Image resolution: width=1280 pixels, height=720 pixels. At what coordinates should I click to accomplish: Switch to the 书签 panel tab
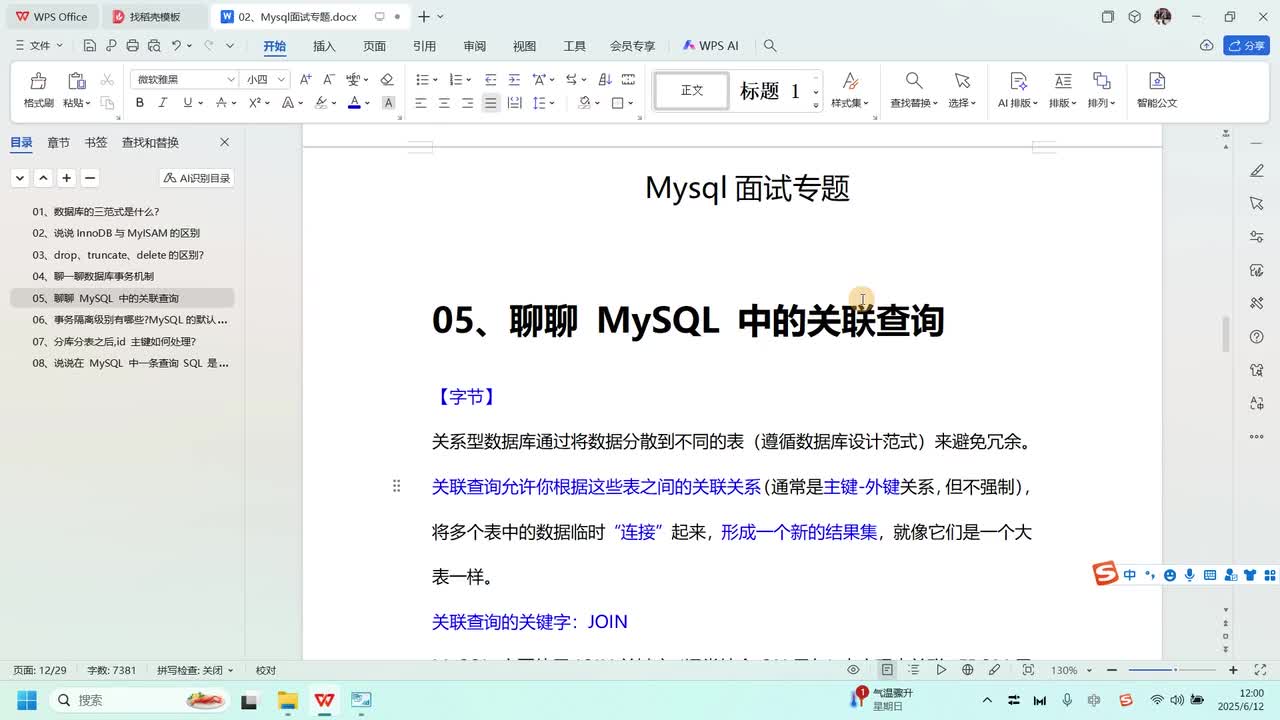[96, 143]
